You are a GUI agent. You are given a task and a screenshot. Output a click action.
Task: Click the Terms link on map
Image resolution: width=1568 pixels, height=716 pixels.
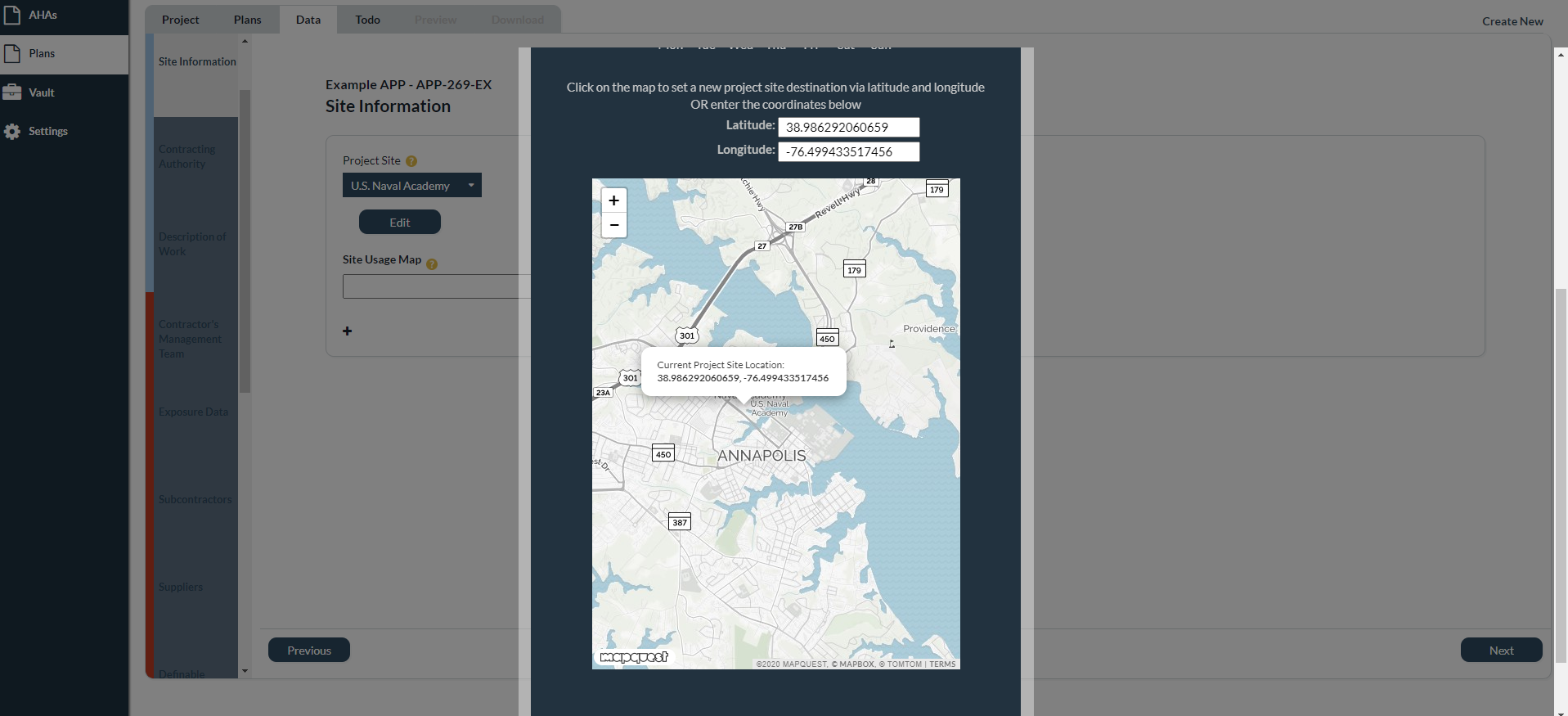942,664
